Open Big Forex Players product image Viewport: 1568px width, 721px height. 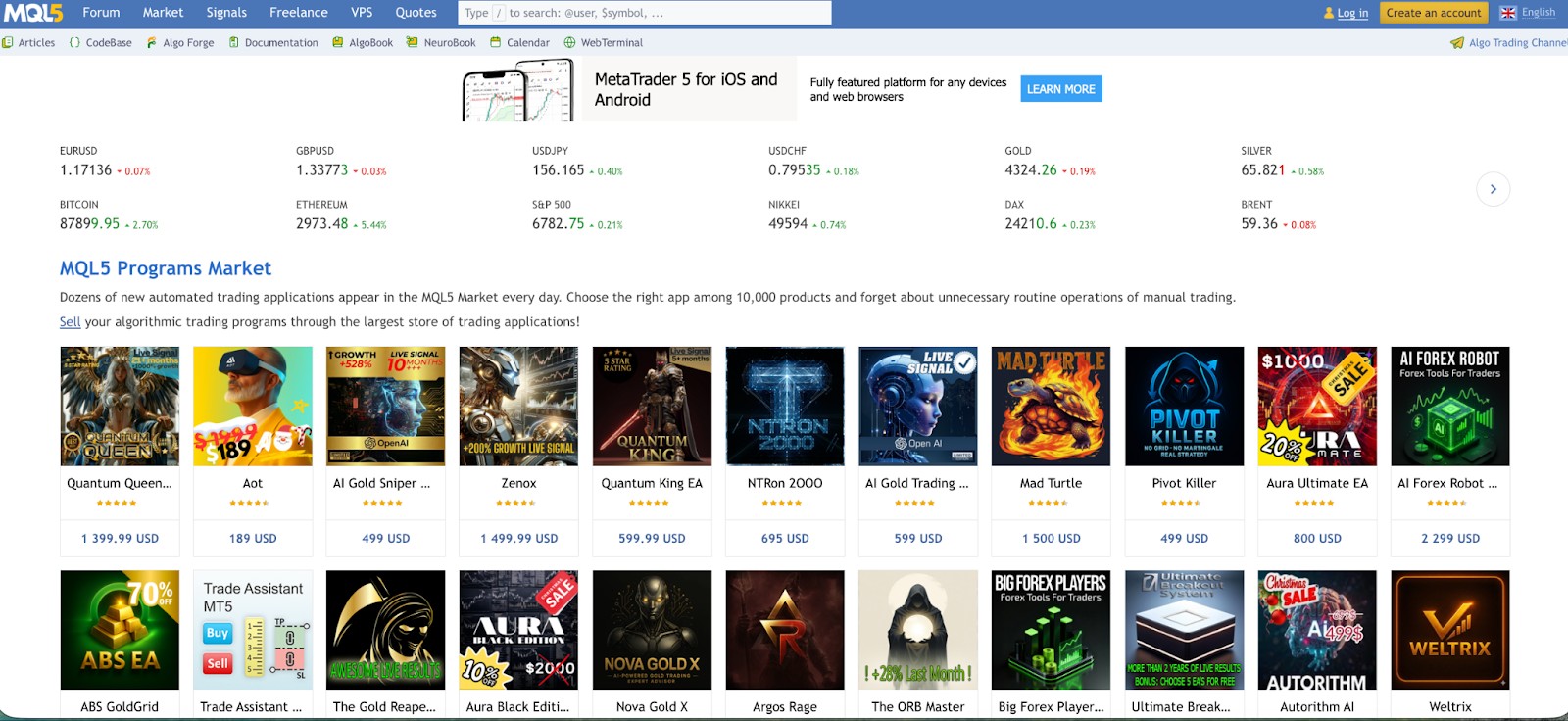pyautogui.click(x=1052, y=630)
